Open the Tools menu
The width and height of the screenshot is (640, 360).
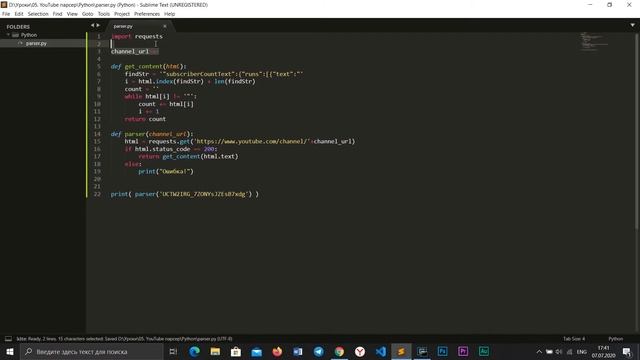pos(104,14)
